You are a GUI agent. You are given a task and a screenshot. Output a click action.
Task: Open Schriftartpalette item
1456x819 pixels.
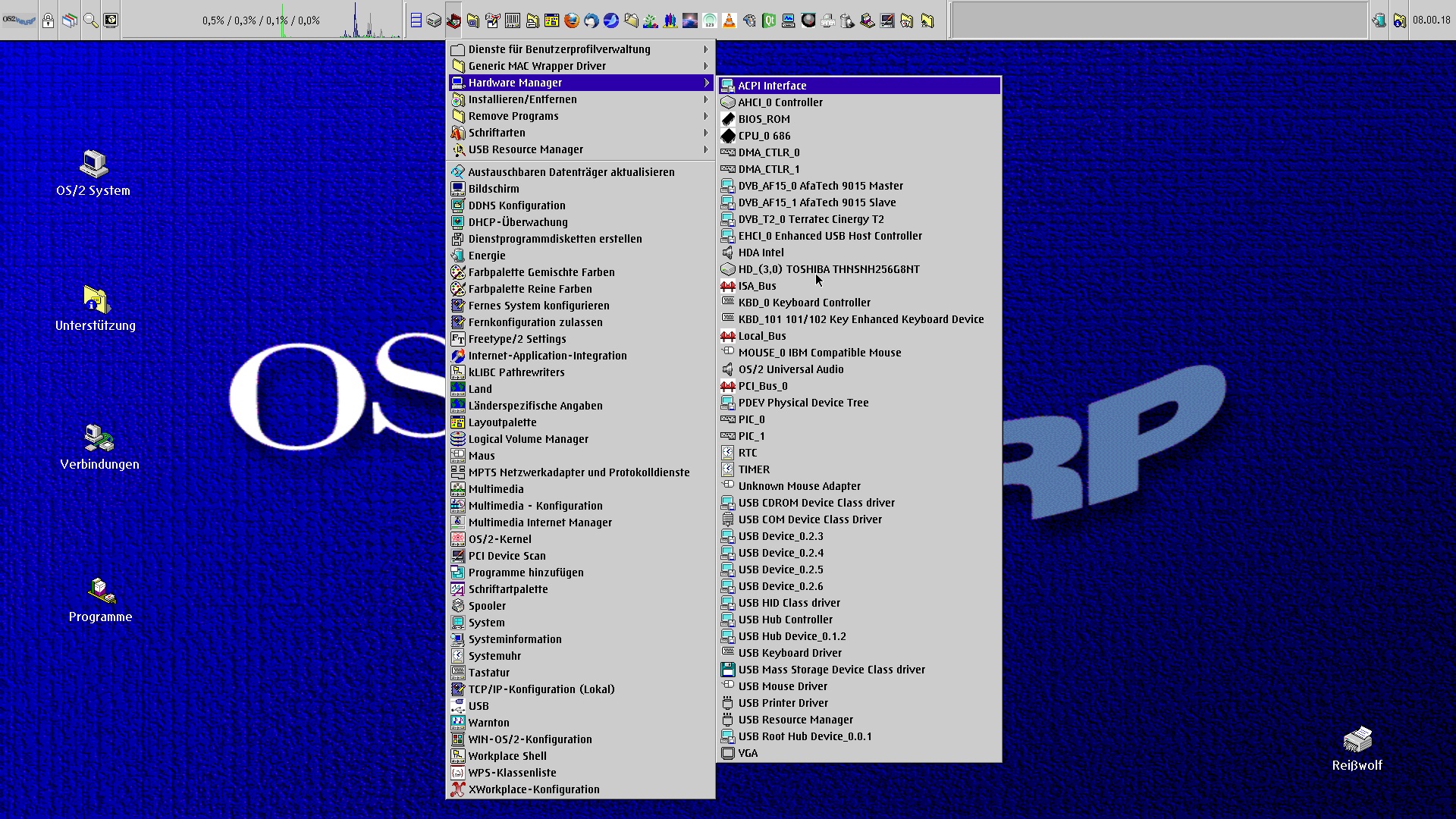(580, 589)
